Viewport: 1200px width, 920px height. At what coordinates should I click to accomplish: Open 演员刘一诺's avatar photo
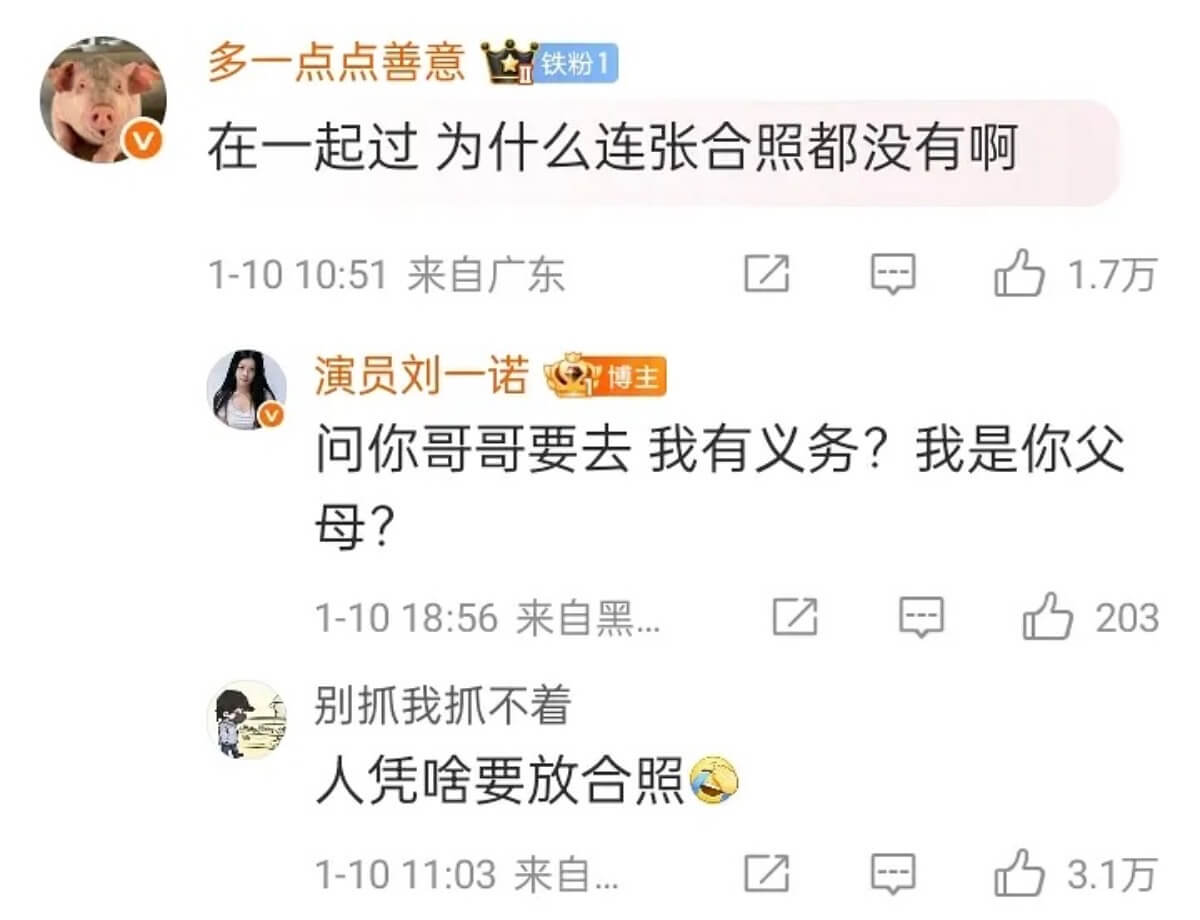coord(246,390)
